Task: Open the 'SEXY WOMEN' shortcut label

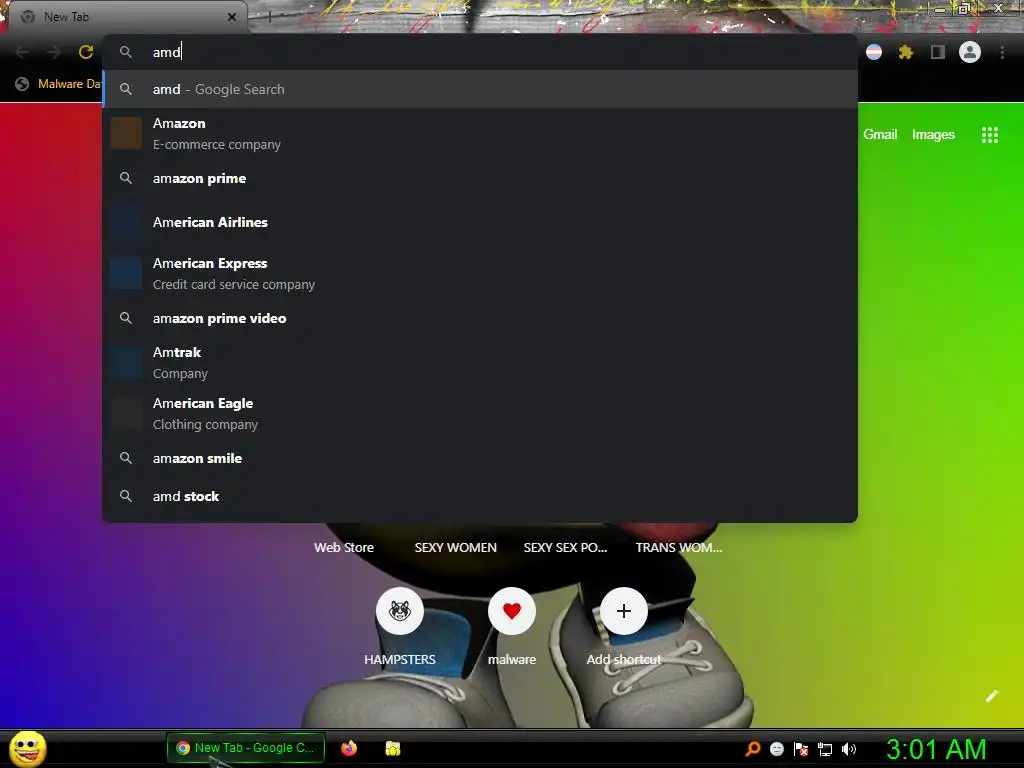Action: click(x=455, y=547)
